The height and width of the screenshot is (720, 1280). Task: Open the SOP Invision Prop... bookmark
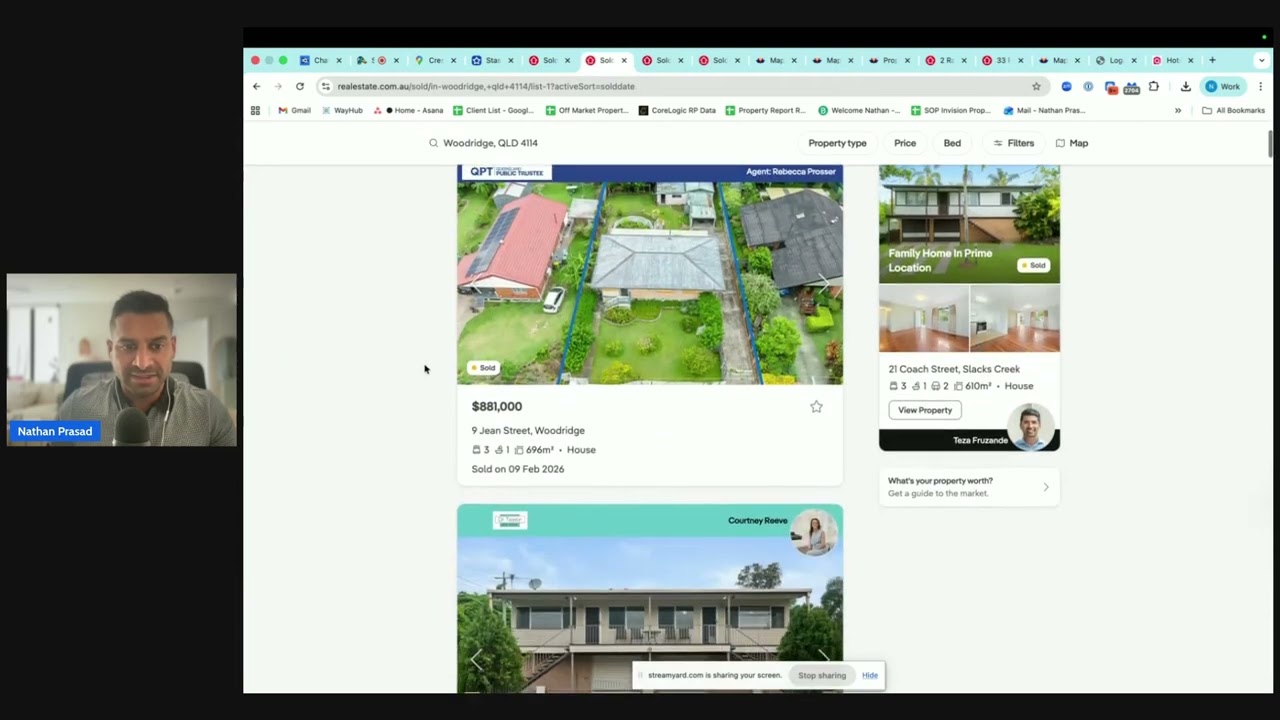(x=950, y=110)
